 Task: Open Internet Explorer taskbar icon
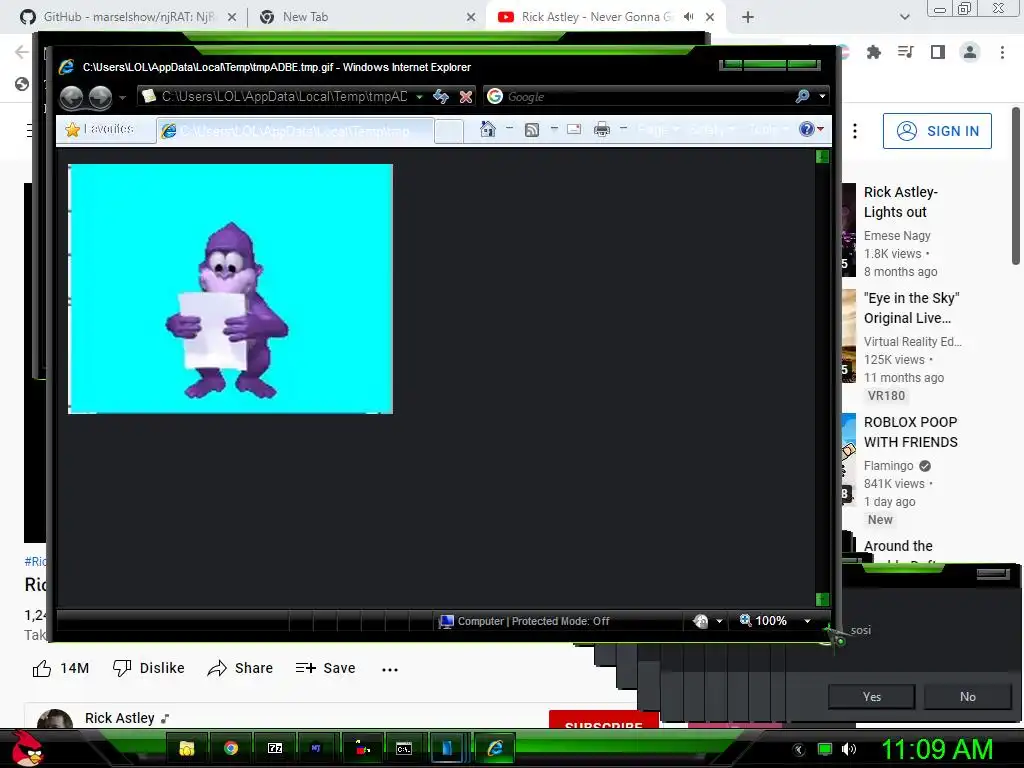(494, 748)
